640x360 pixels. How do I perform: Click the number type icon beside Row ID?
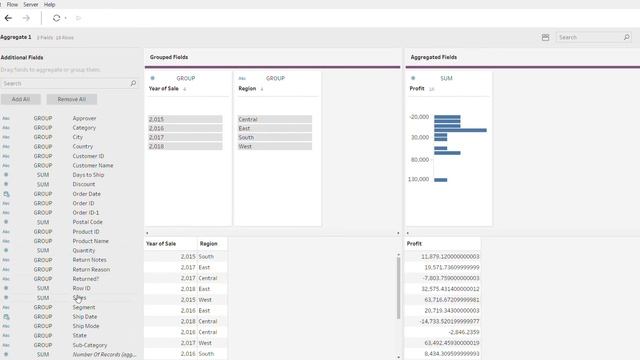6,288
